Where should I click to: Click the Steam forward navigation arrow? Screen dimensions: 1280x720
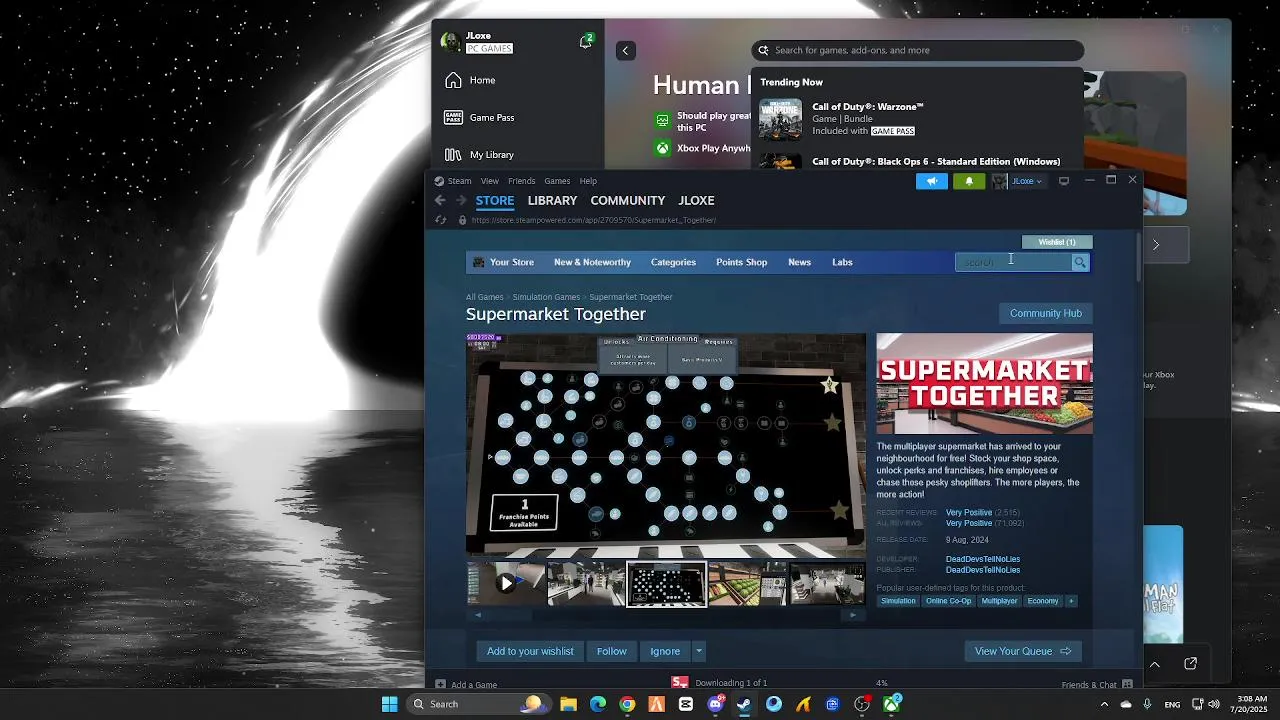pos(460,200)
